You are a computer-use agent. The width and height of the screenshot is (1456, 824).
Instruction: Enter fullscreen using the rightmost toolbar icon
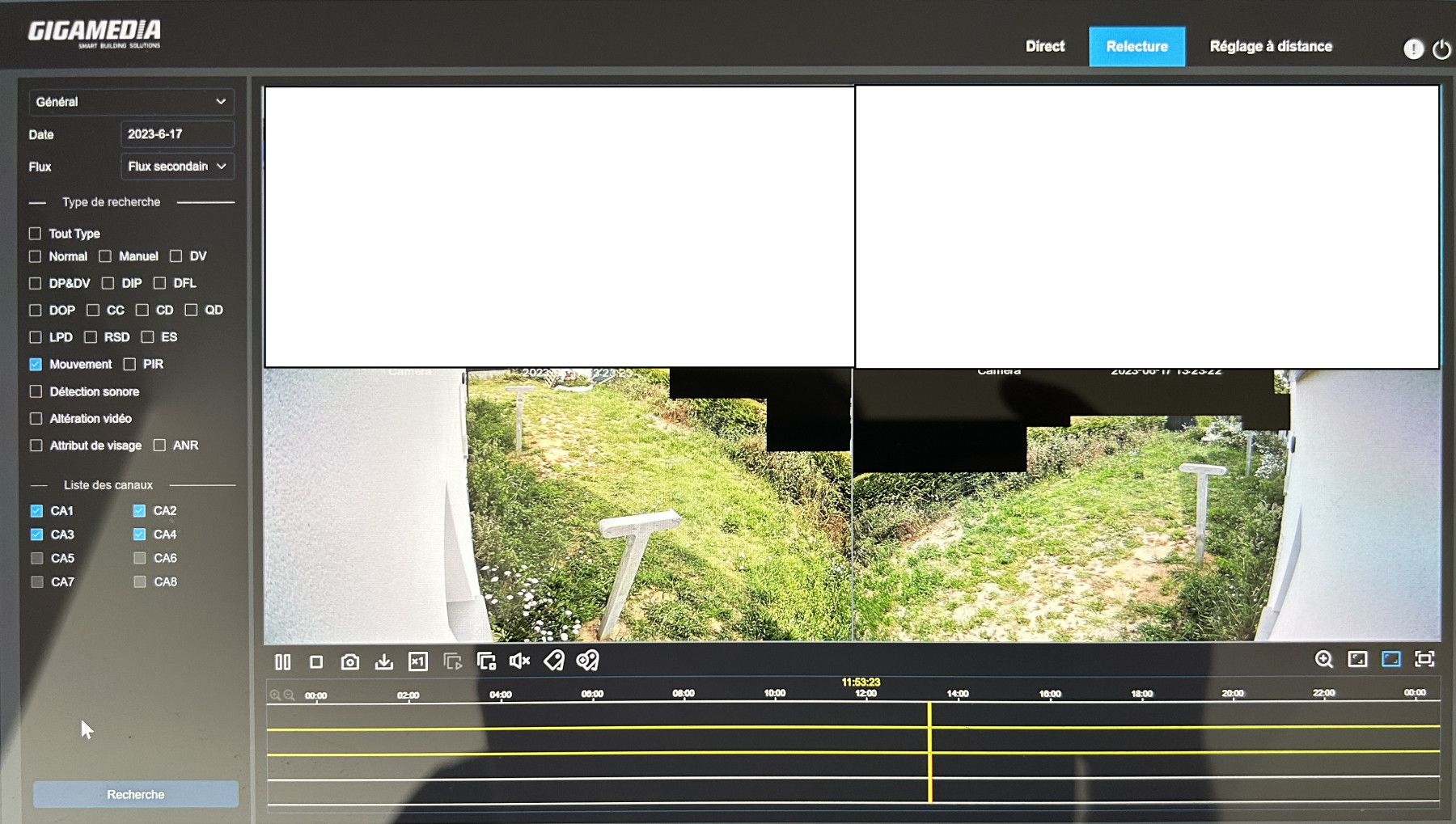tap(1424, 660)
